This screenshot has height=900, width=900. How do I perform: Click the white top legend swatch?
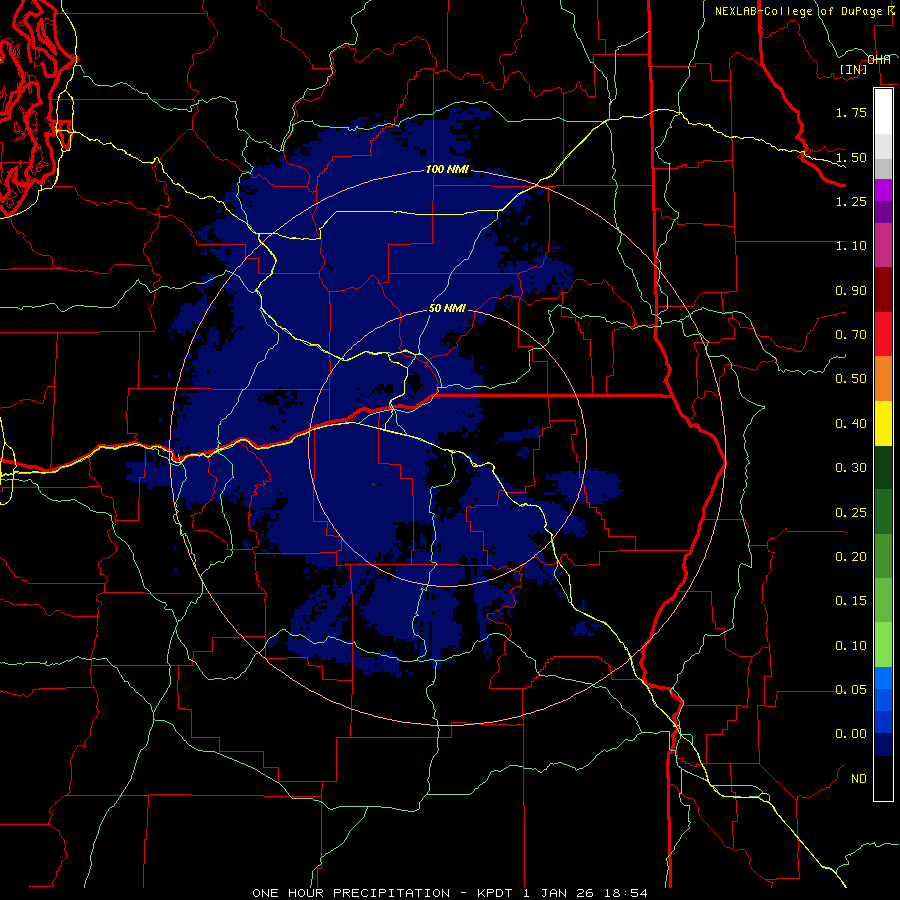coord(883,111)
